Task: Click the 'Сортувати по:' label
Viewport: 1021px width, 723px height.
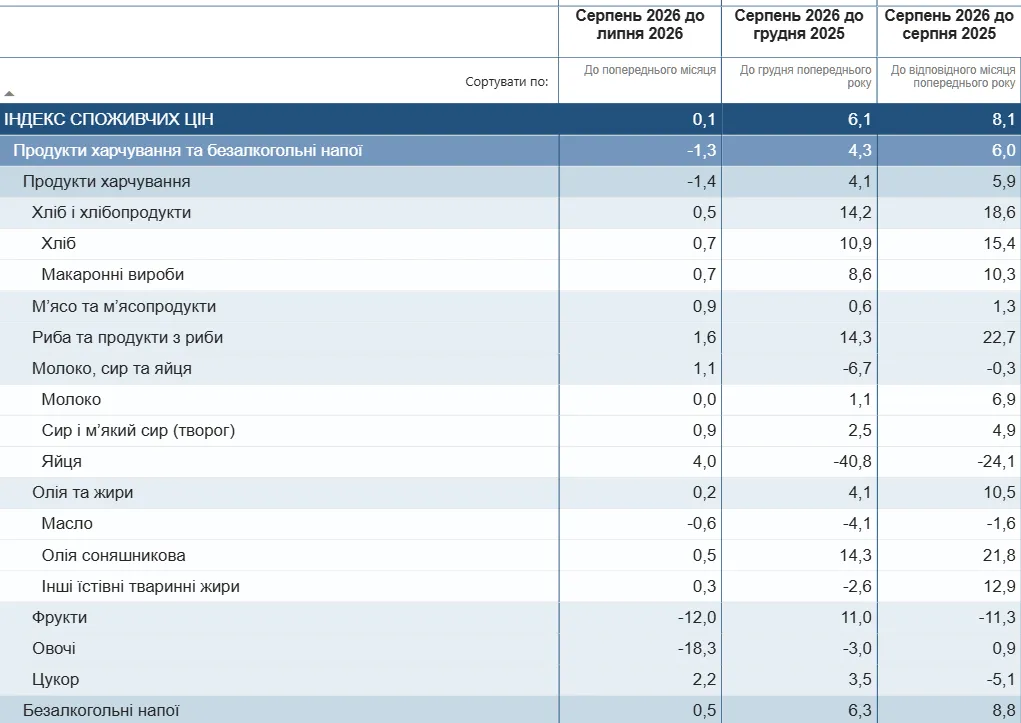Action: pos(507,82)
